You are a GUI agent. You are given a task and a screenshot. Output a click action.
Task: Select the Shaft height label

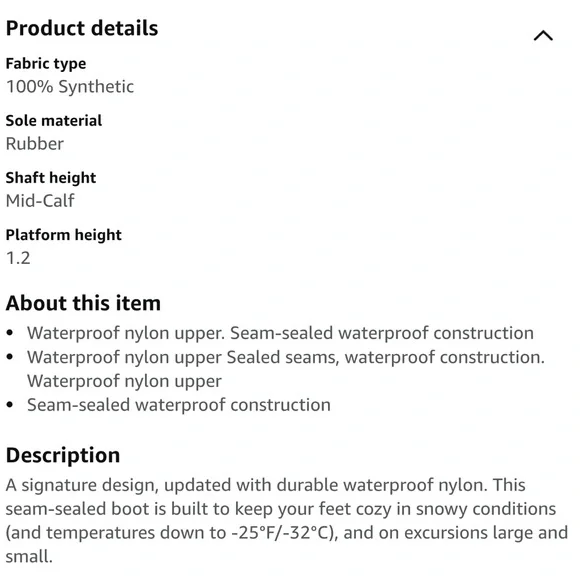(51, 178)
